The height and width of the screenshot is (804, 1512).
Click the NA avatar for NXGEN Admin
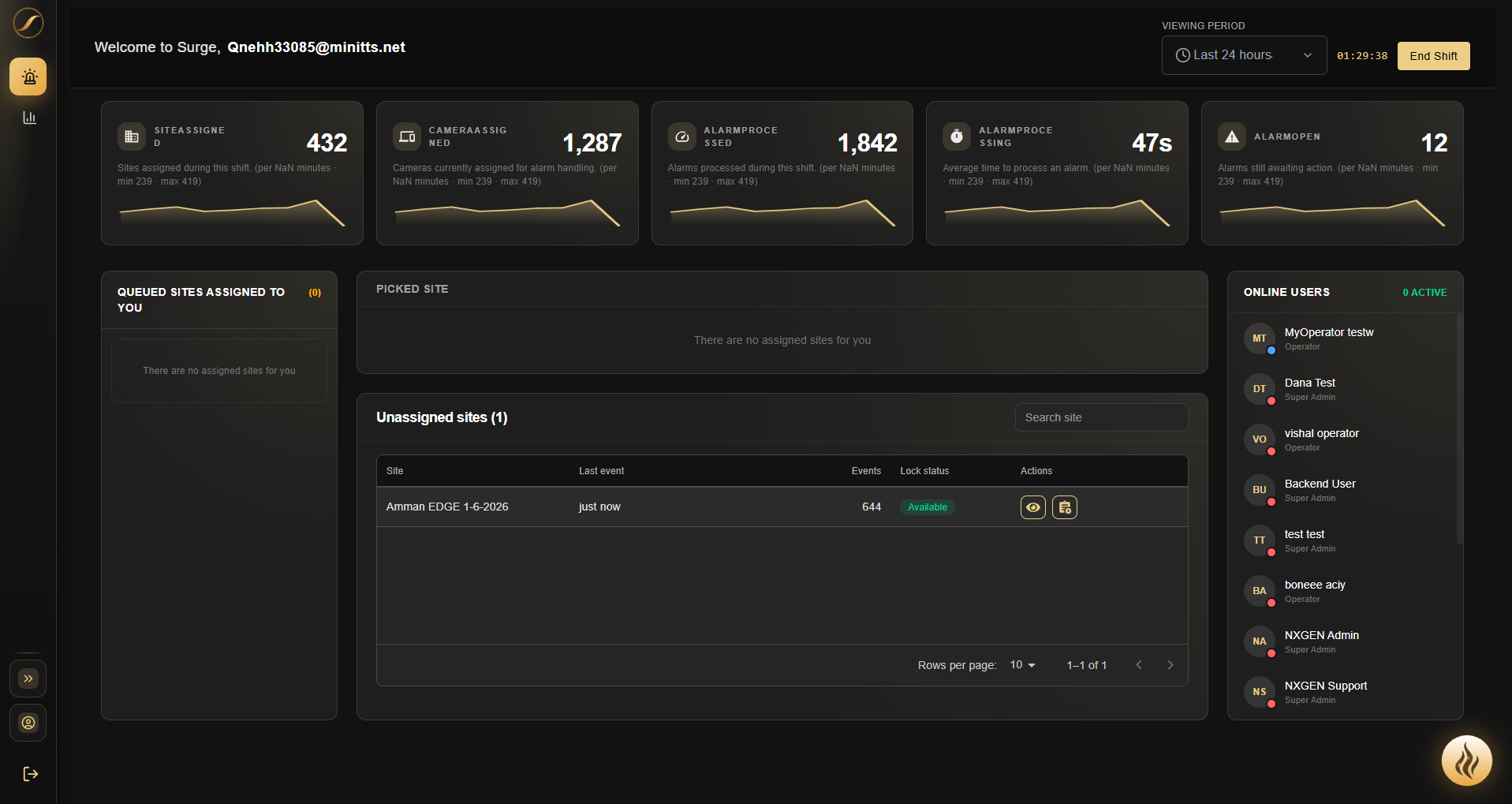tap(1260, 641)
